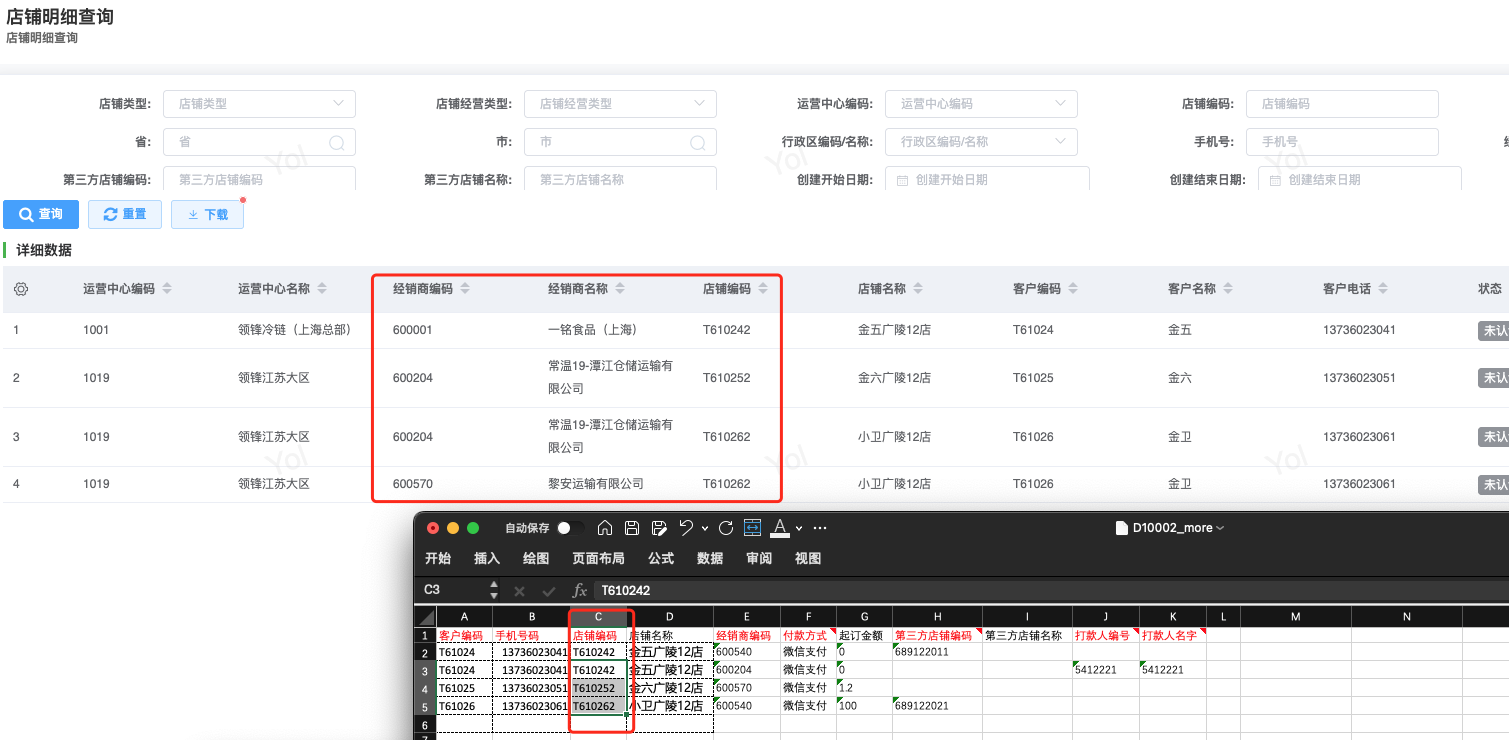Click the Excel home icon in title bar
Viewport: 1509px width, 740px height.
click(x=605, y=528)
